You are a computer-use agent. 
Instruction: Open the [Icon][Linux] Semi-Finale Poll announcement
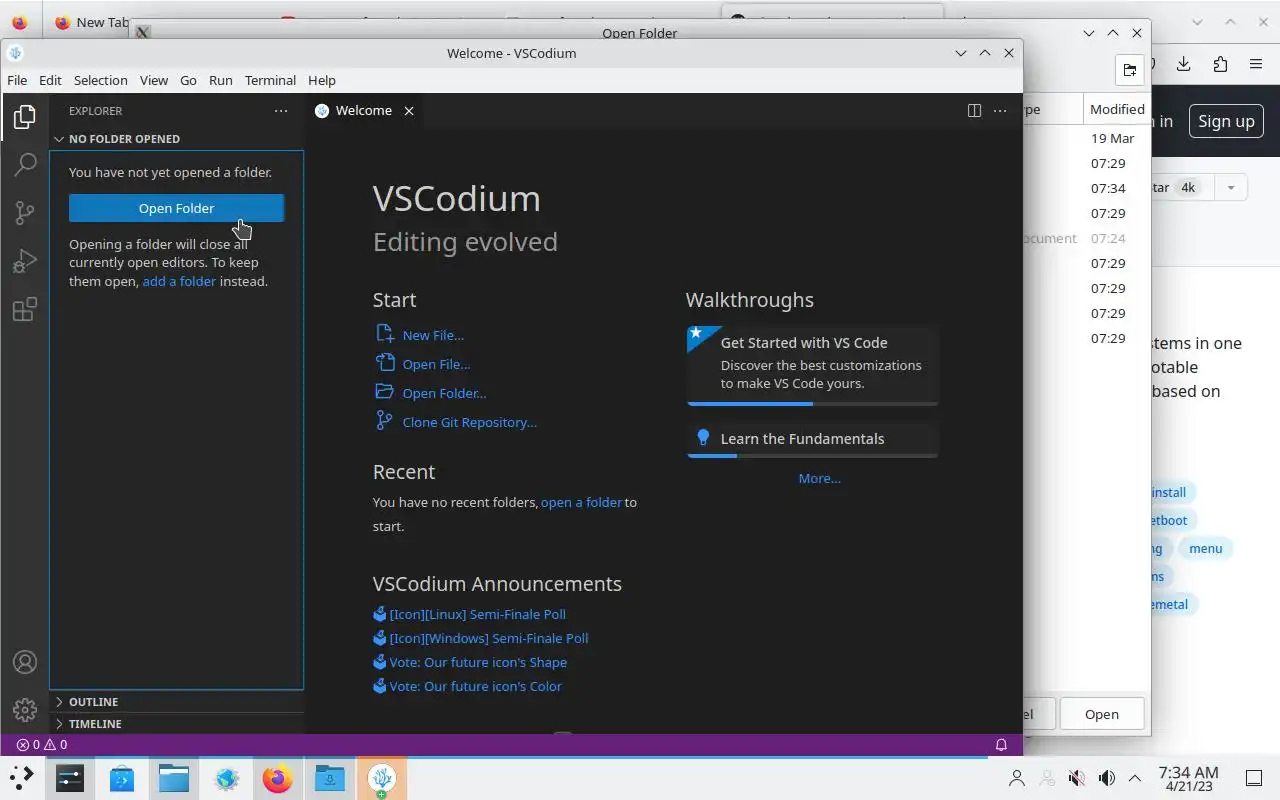pos(477,614)
